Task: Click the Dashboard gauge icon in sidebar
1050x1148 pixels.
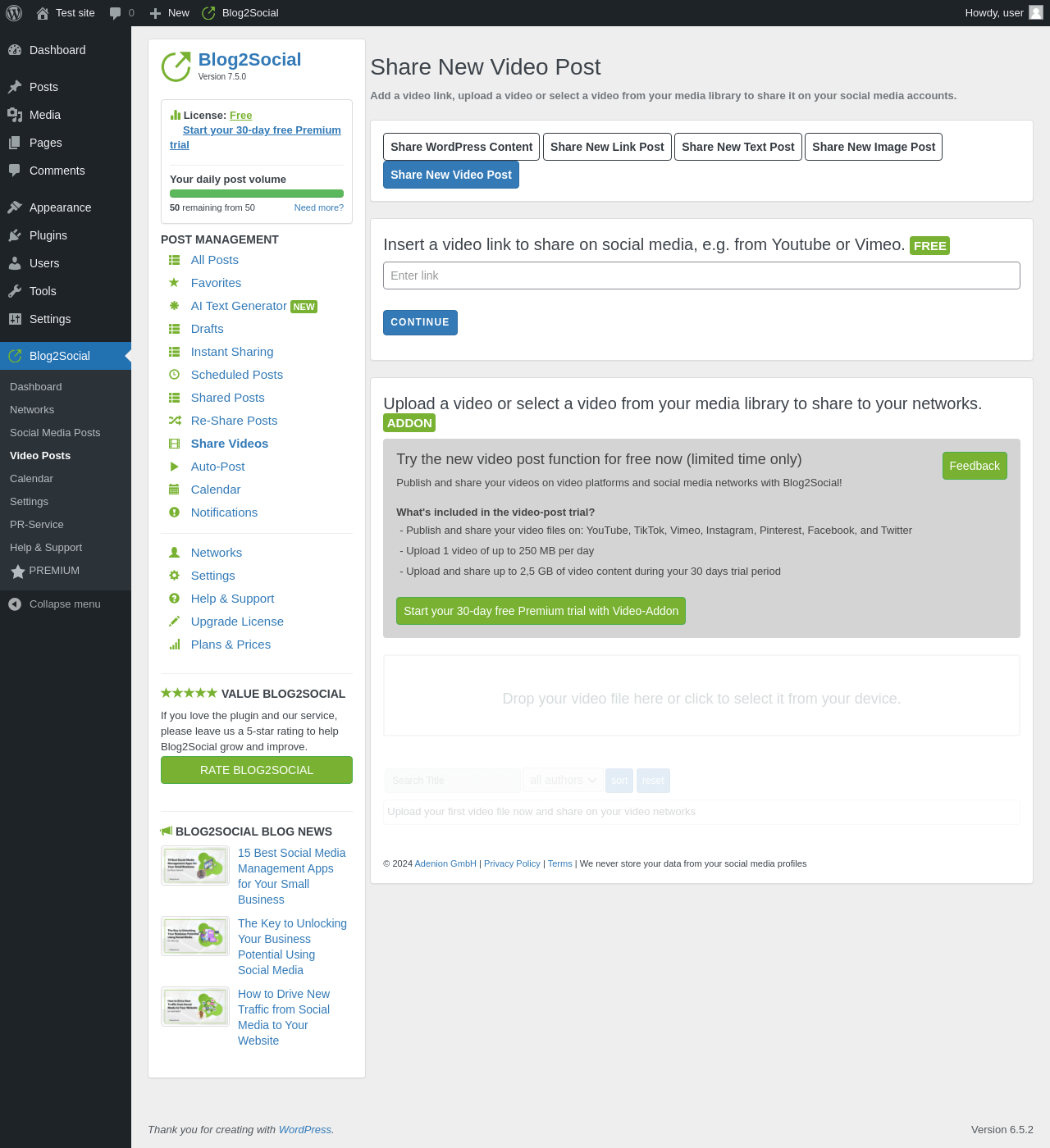Action: coord(15,50)
